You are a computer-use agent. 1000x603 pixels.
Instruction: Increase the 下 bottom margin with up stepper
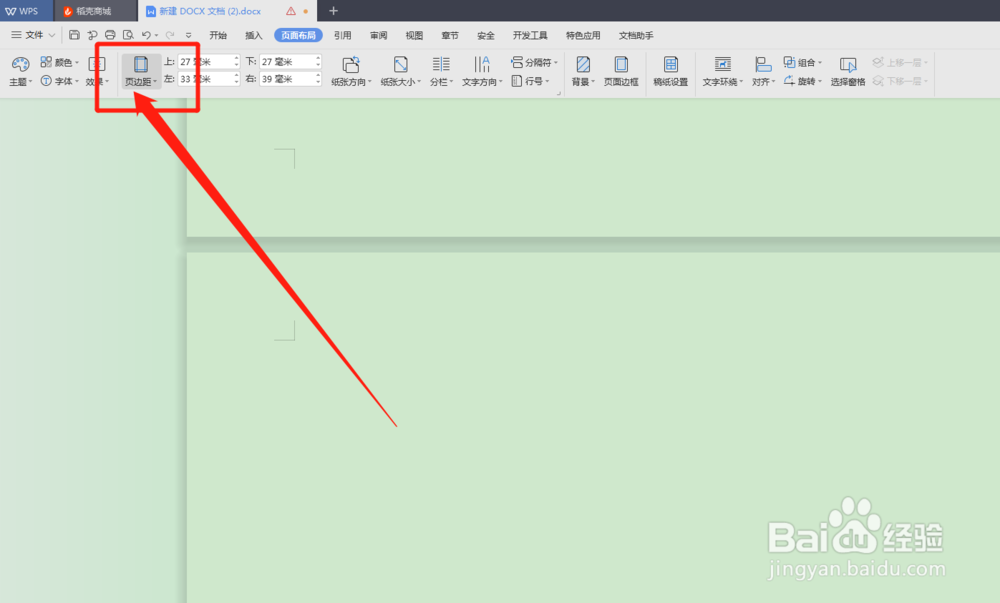click(318, 58)
